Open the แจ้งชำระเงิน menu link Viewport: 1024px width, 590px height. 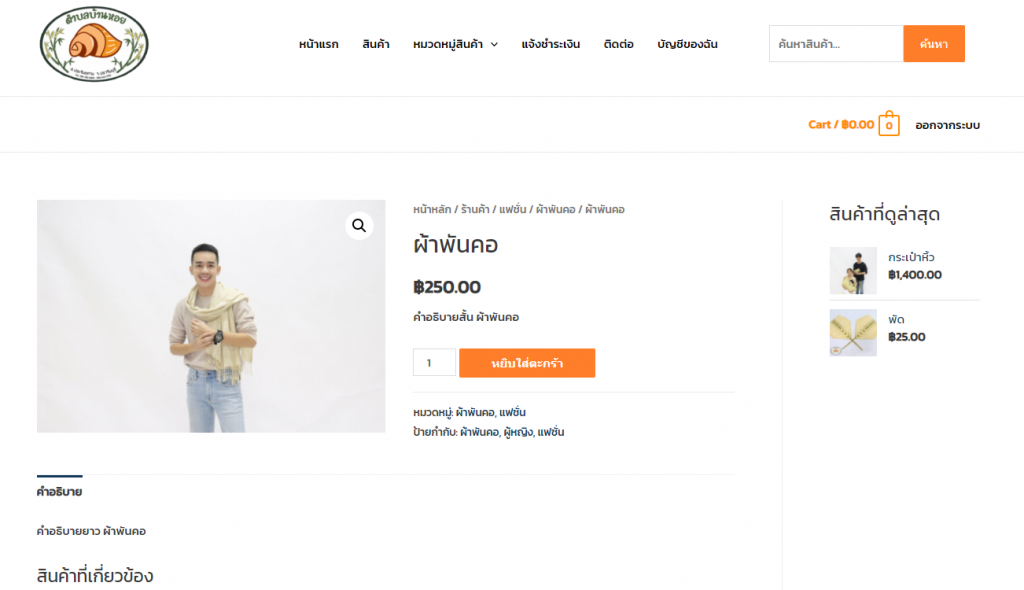(551, 44)
